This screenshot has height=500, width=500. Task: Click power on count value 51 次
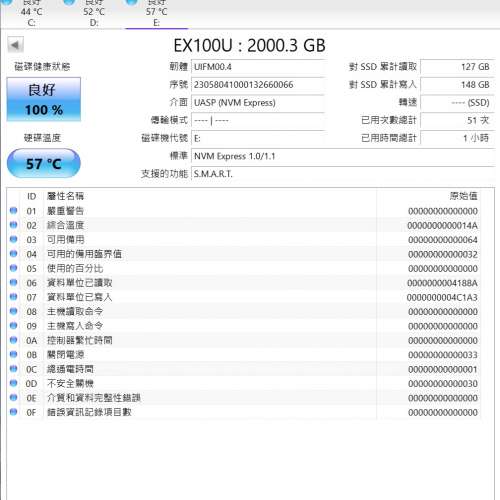pos(457,120)
